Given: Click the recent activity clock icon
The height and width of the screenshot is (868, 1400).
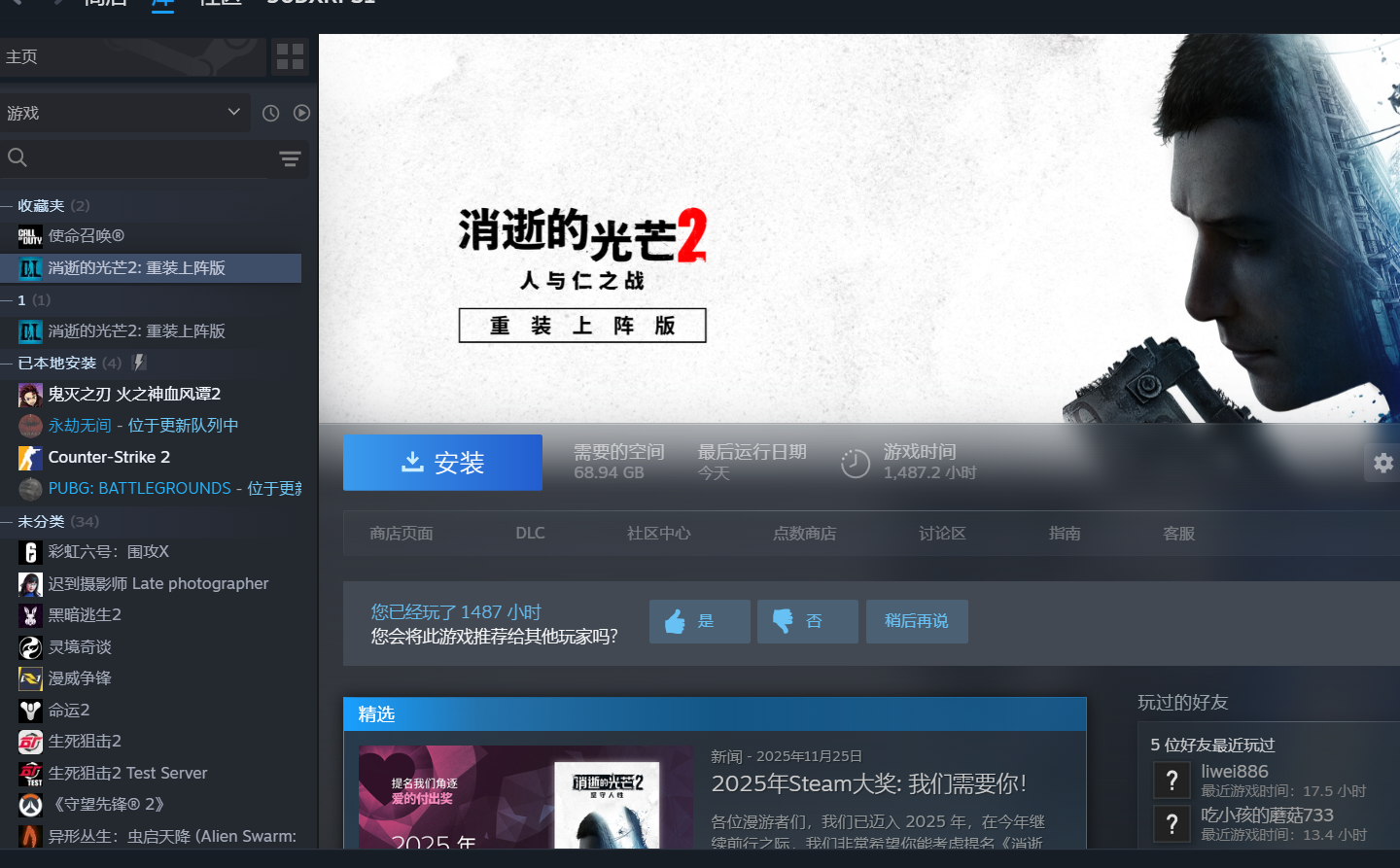Looking at the screenshot, I should (271, 114).
